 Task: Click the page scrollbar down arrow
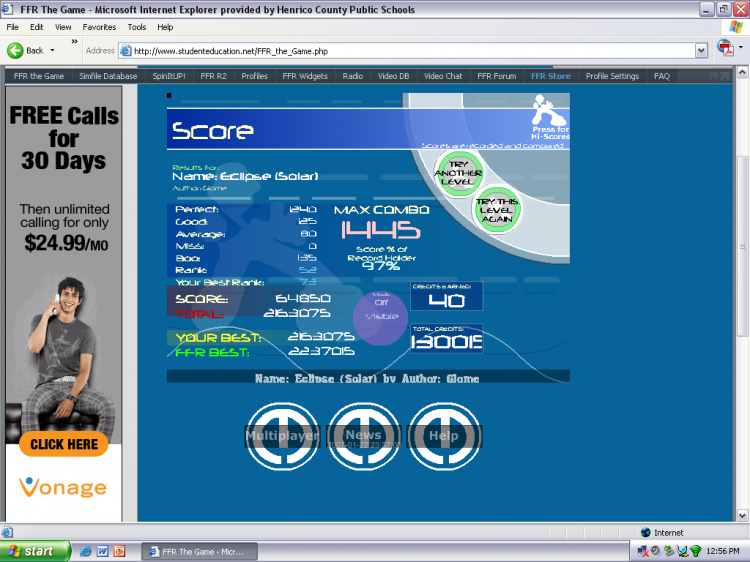click(x=742, y=516)
